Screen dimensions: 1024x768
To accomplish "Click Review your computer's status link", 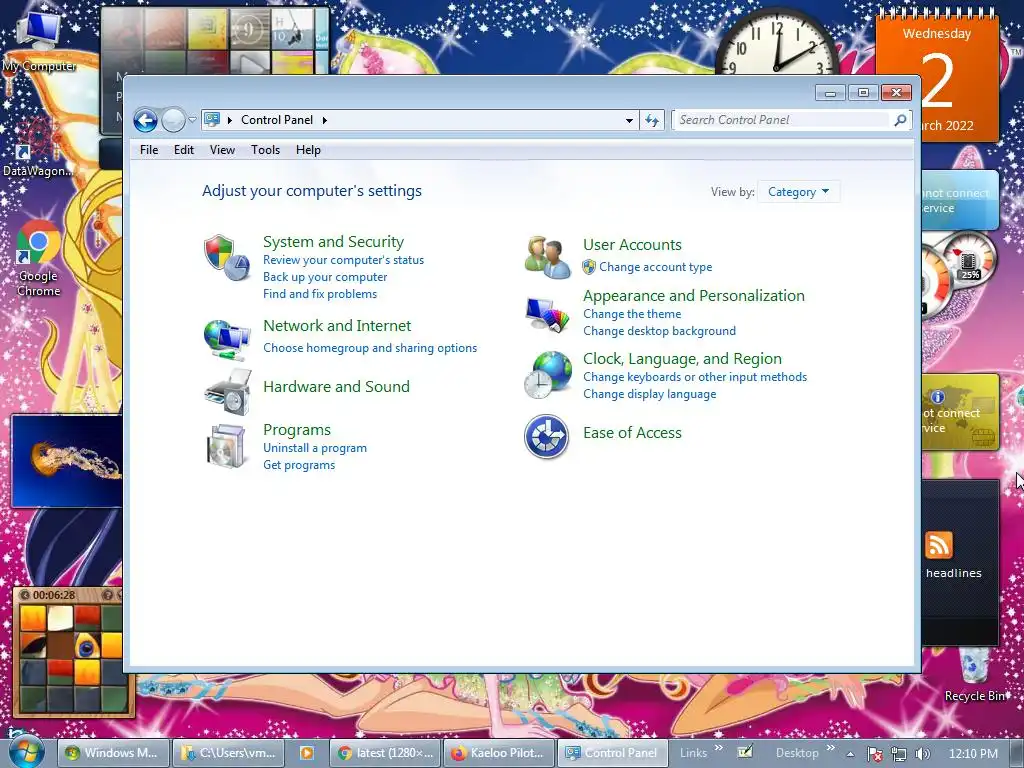I will [x=344, y=260].
